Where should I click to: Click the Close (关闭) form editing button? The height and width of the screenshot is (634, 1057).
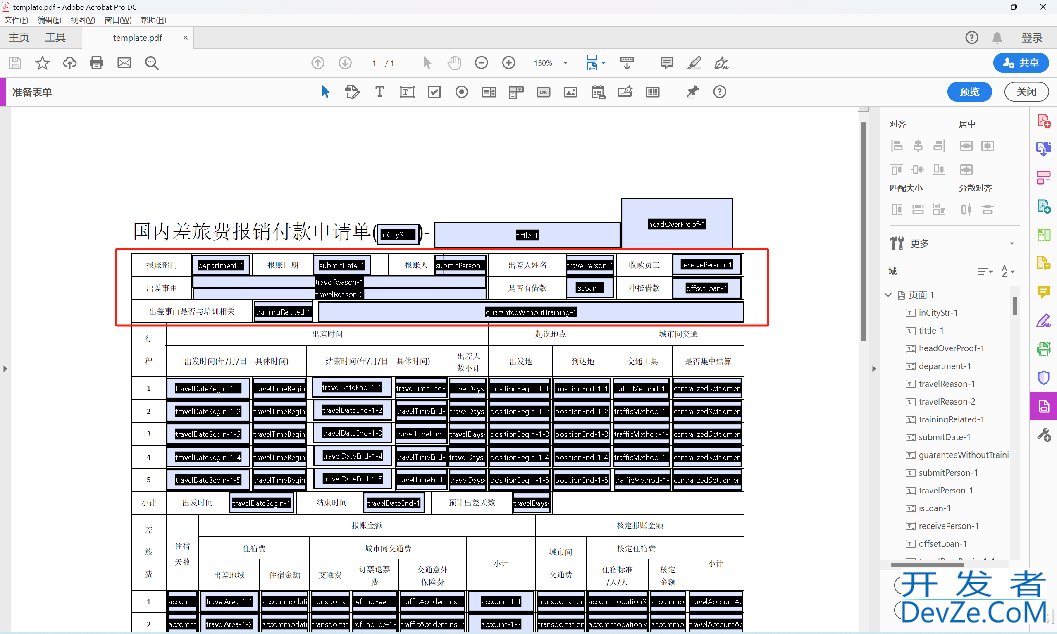(x=1026, y=92)
